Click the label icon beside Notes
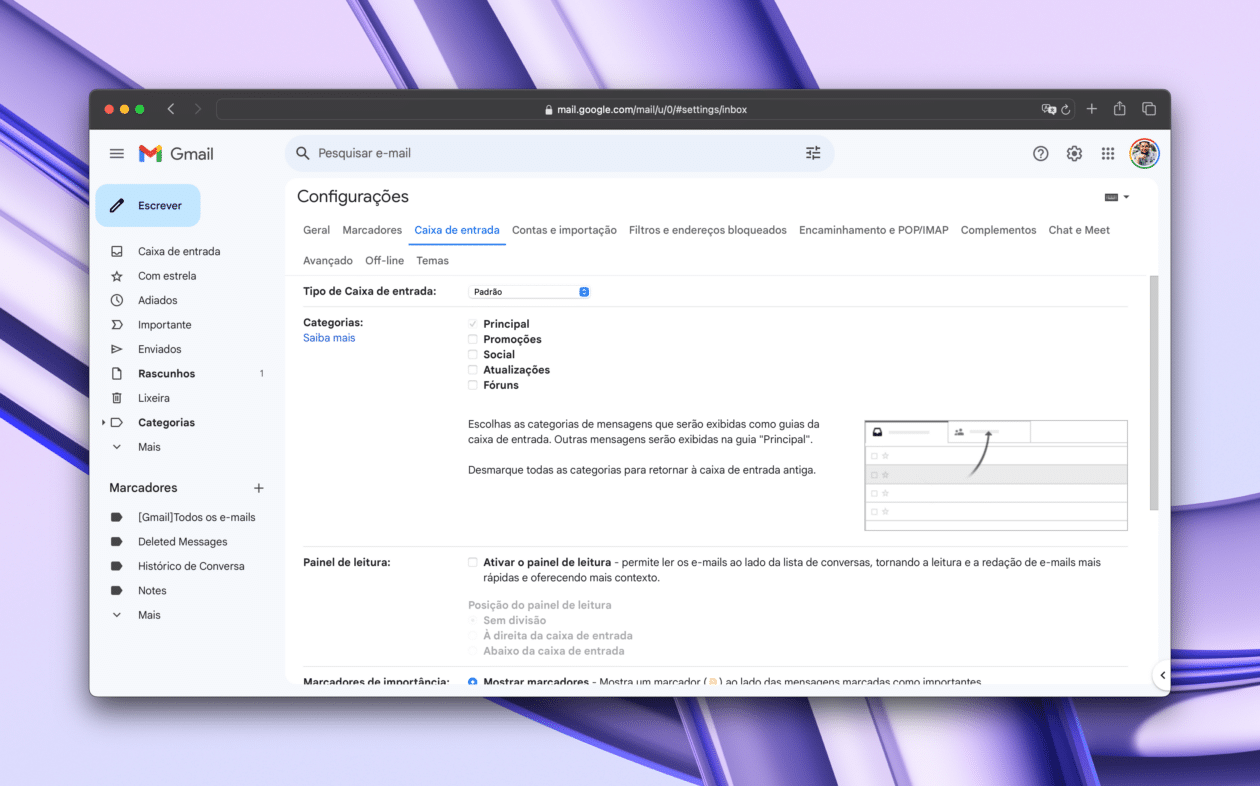The height and width of the screenshot is (786, 1260). click(x=117, y=591)
